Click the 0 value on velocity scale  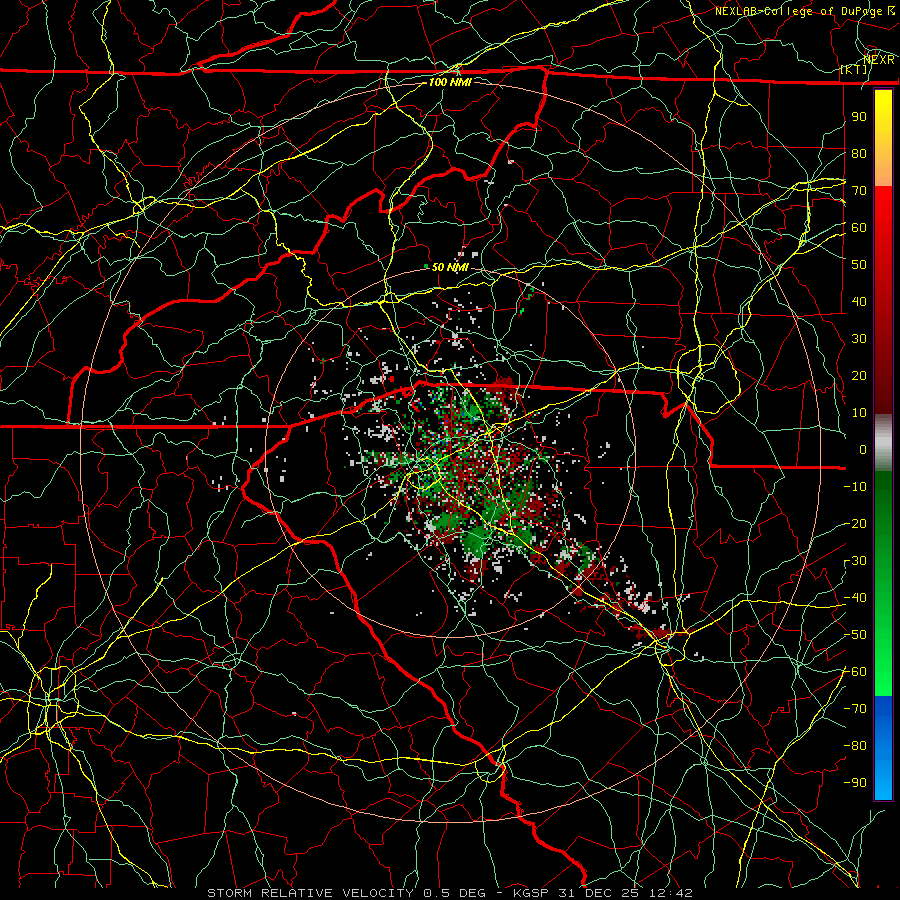point(863,450)
